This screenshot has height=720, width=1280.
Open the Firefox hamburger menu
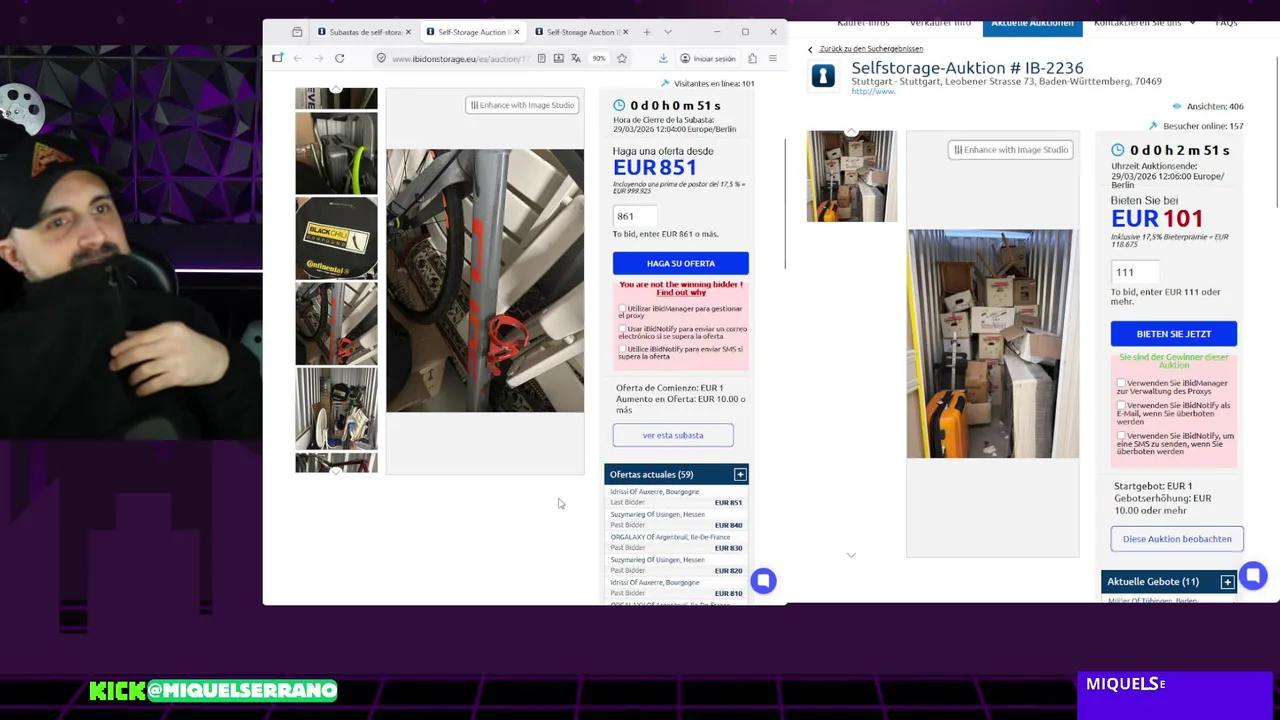pos(773,59)
